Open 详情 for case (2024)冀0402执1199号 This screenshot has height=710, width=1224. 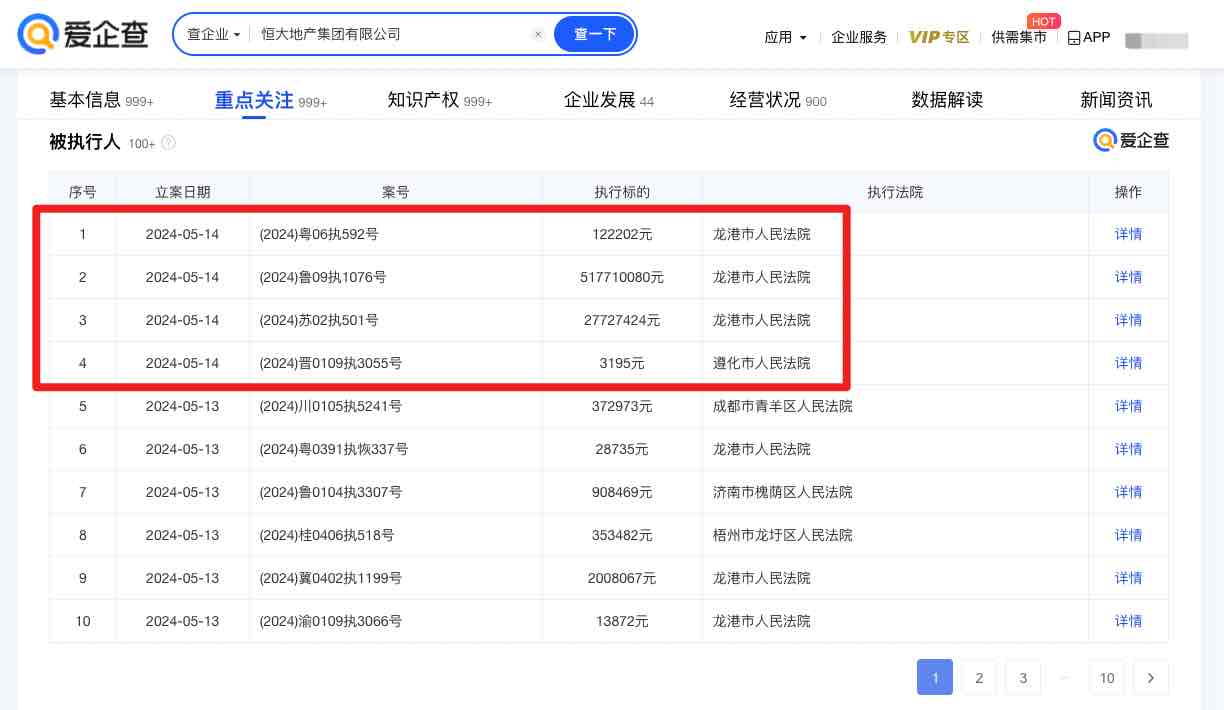(1128, 578)
